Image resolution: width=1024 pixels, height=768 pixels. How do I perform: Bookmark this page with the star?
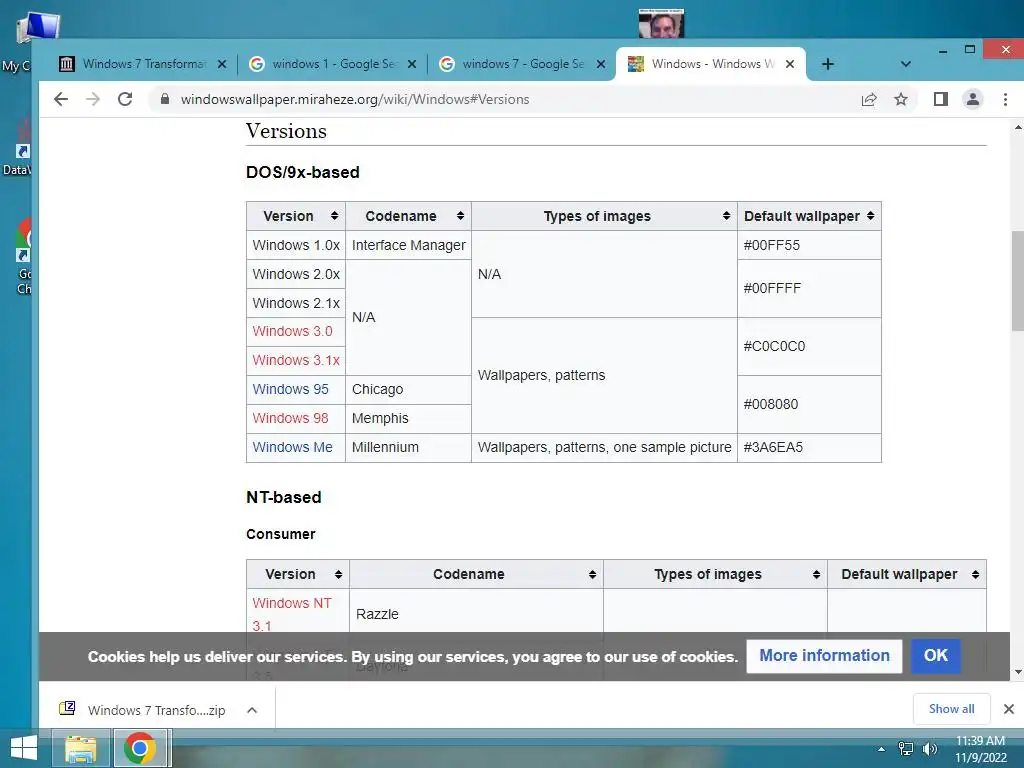pyautogui.click(x=901, y=99)
